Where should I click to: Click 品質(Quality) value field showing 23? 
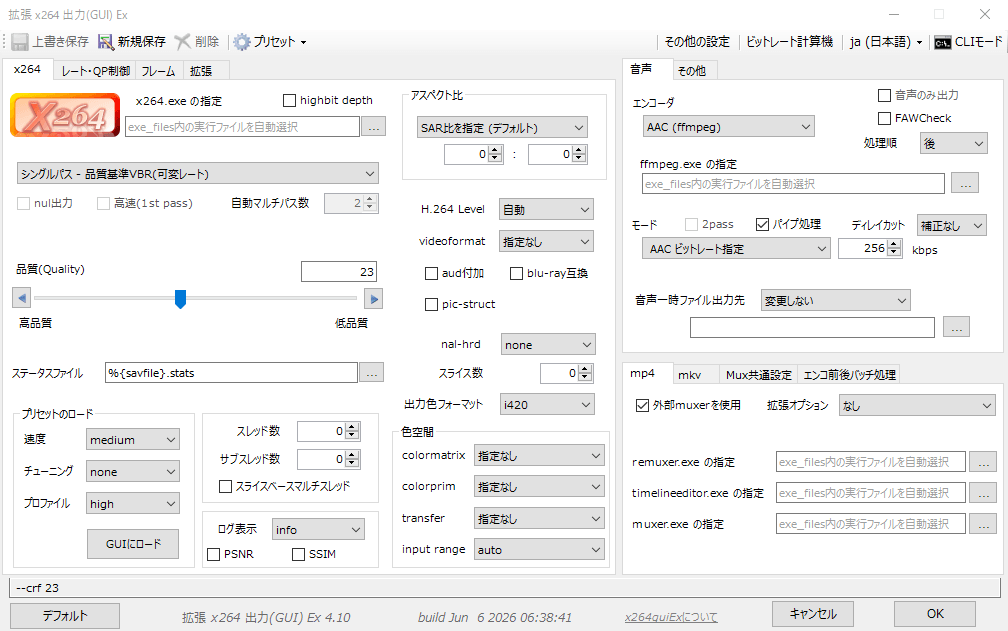(x=339, y=272)
